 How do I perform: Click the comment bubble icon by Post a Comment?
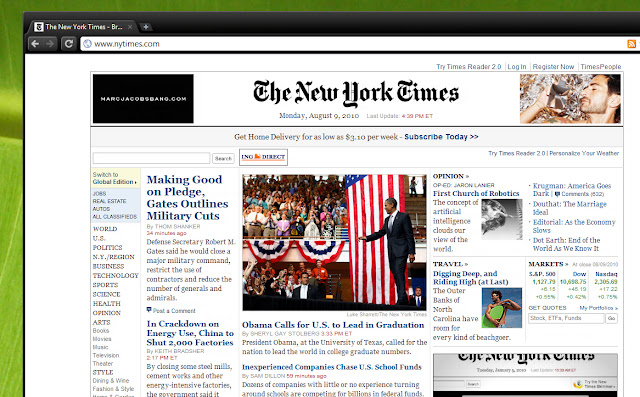click(x=149, y=310)
